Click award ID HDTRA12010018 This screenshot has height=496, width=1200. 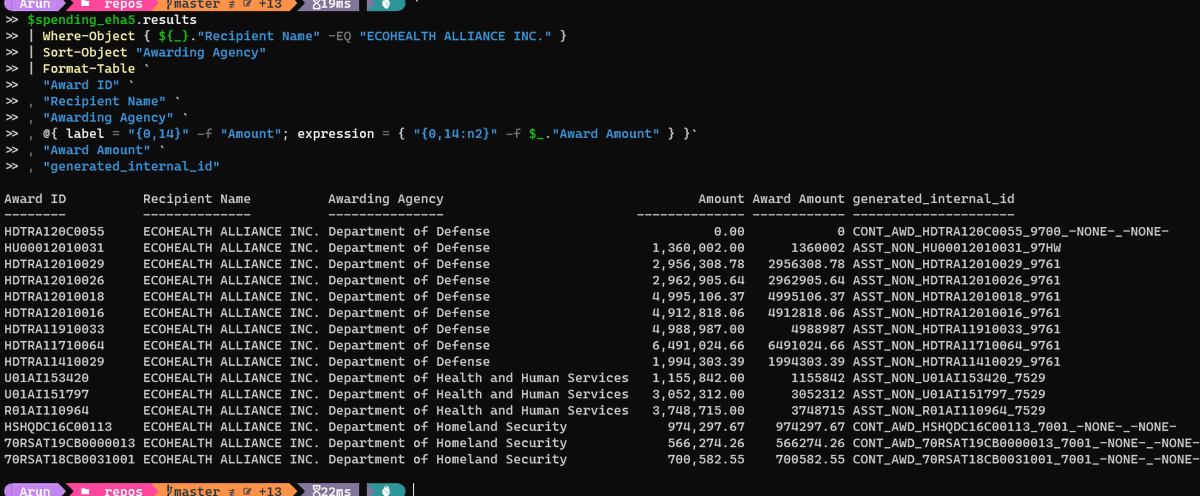coord(54,296)
